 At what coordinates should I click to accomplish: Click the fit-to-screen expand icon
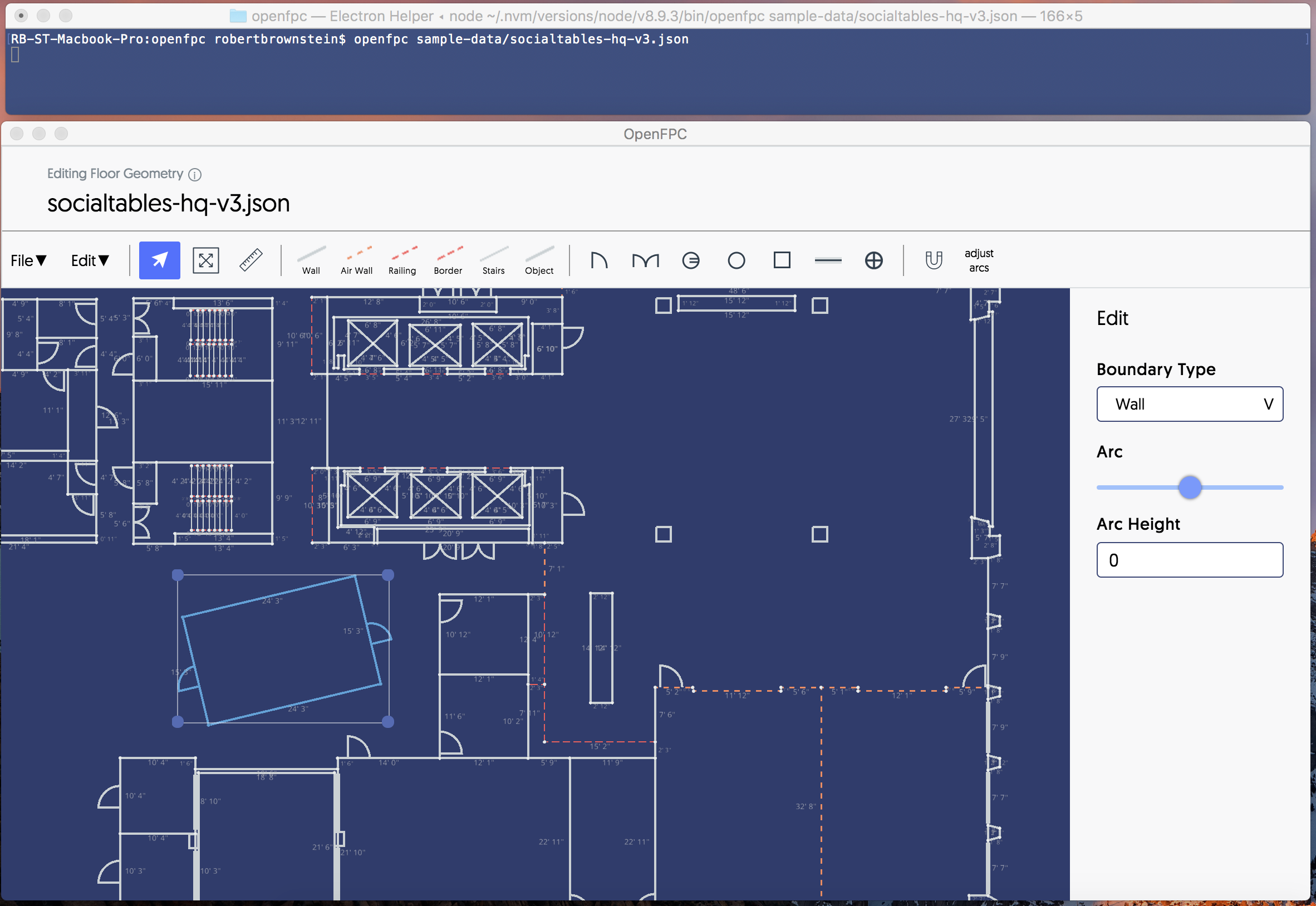point(205,260)
